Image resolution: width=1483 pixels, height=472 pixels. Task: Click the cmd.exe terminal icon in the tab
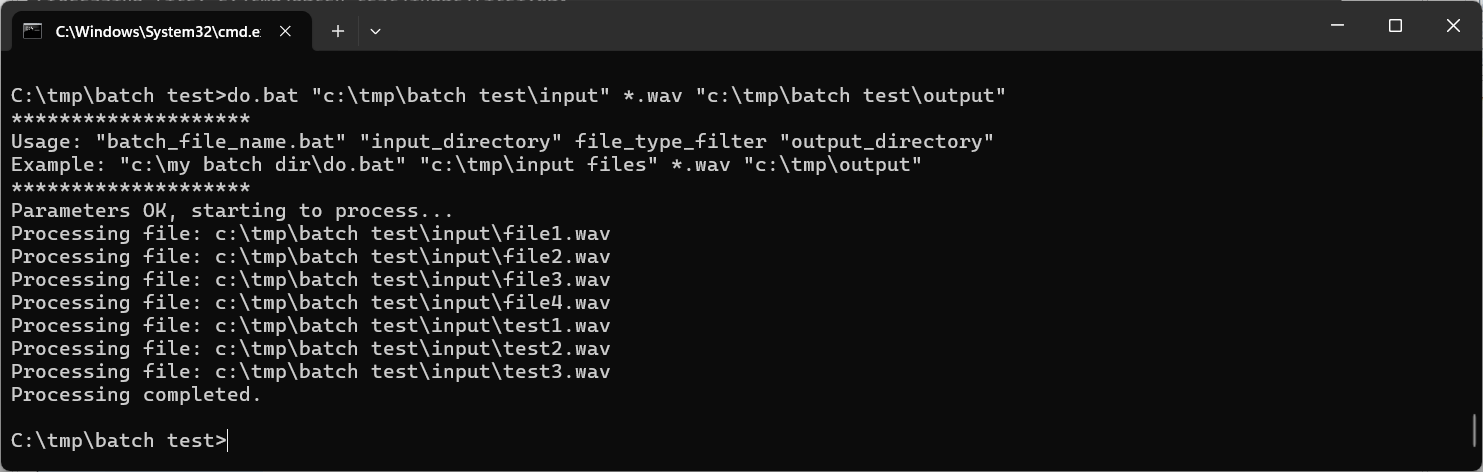(x=32, y=31)
